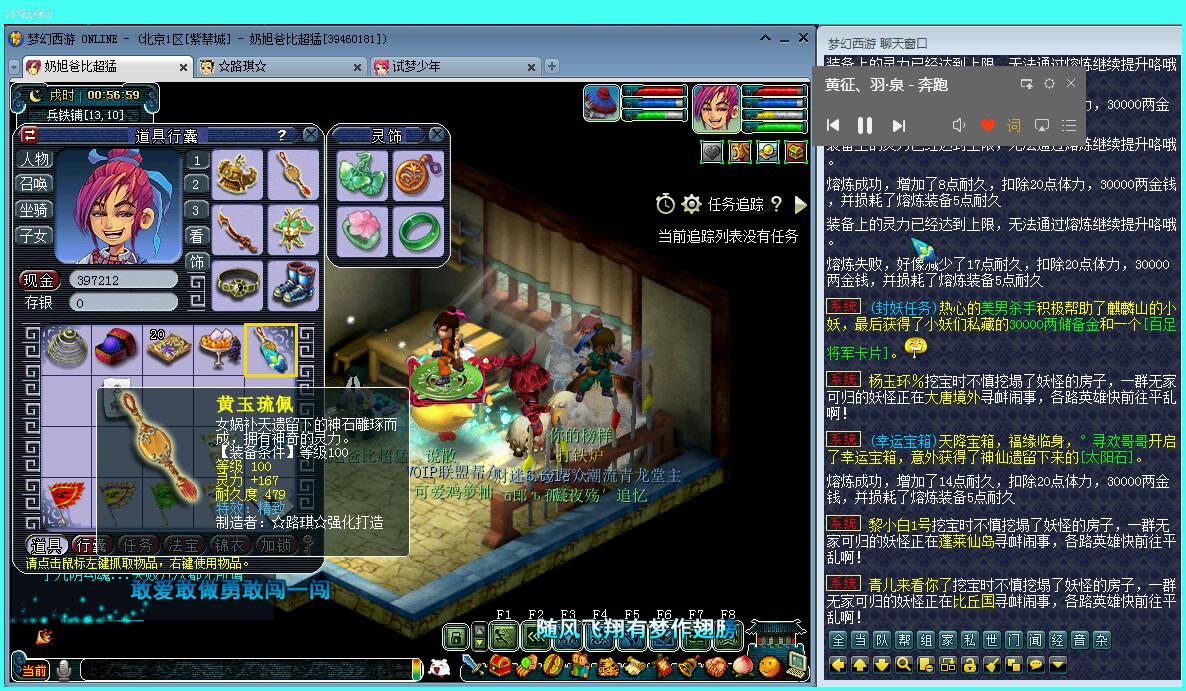Open the music player playlist menu
Image resolution: width=1186 pixels, height=691 pixels.
point(1069,125)
